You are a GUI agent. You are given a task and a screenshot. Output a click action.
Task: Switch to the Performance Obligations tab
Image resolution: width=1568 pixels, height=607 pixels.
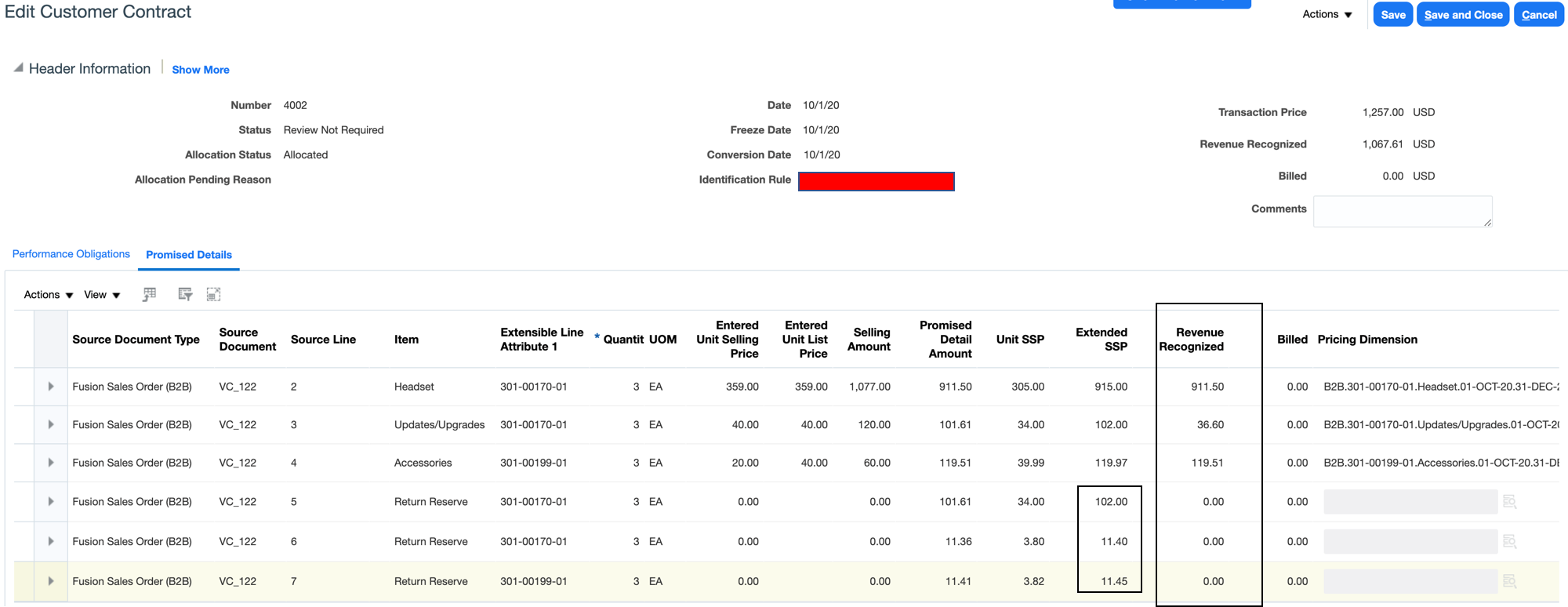tap(71, 254)
